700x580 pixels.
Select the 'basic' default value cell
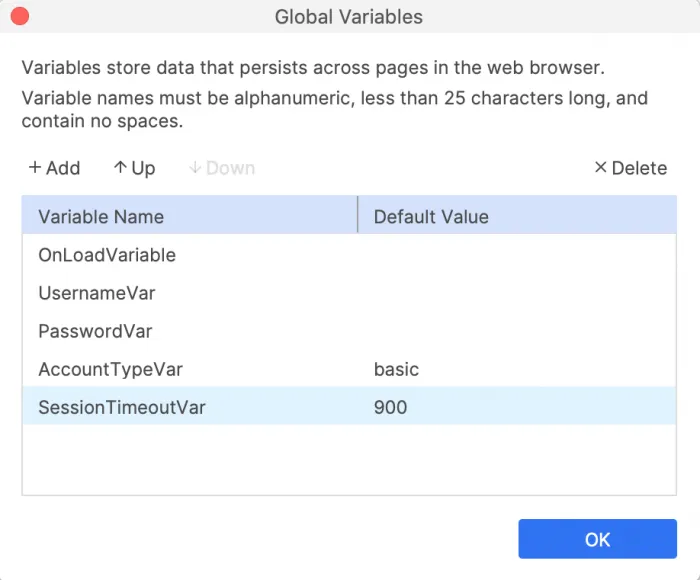[397, 369]
